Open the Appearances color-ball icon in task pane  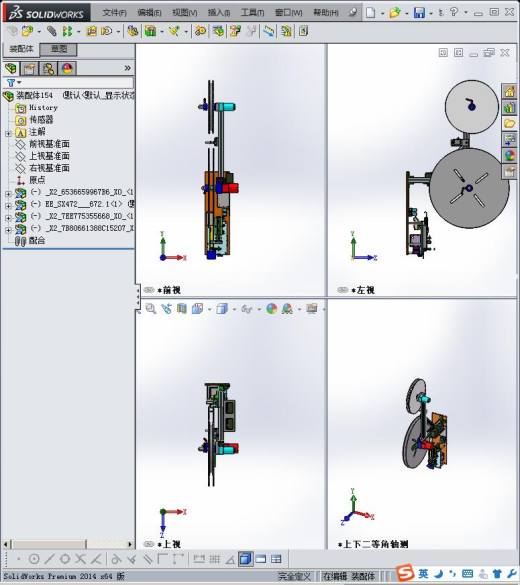pos(510,156)
